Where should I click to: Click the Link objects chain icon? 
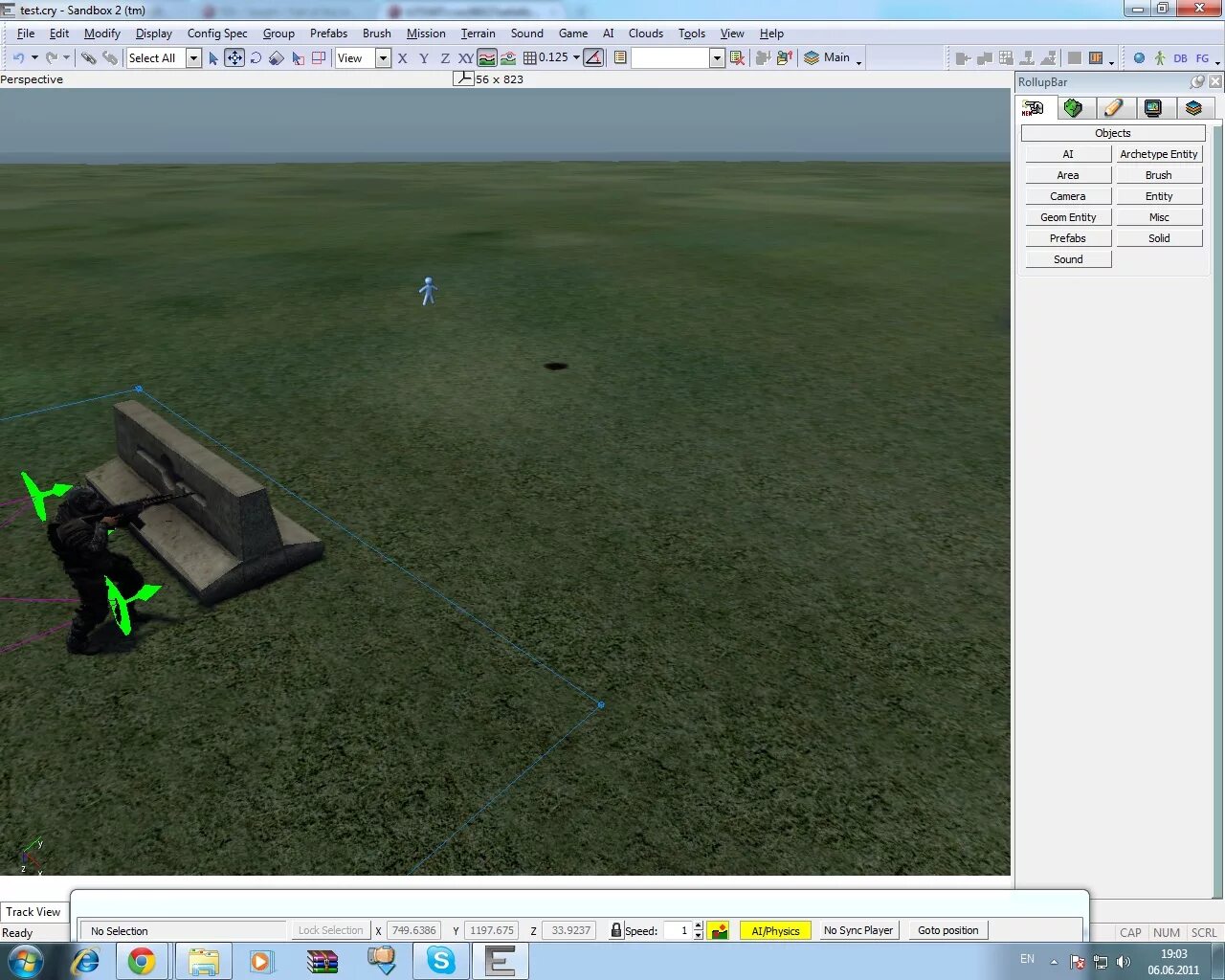[x=89, y=58]
